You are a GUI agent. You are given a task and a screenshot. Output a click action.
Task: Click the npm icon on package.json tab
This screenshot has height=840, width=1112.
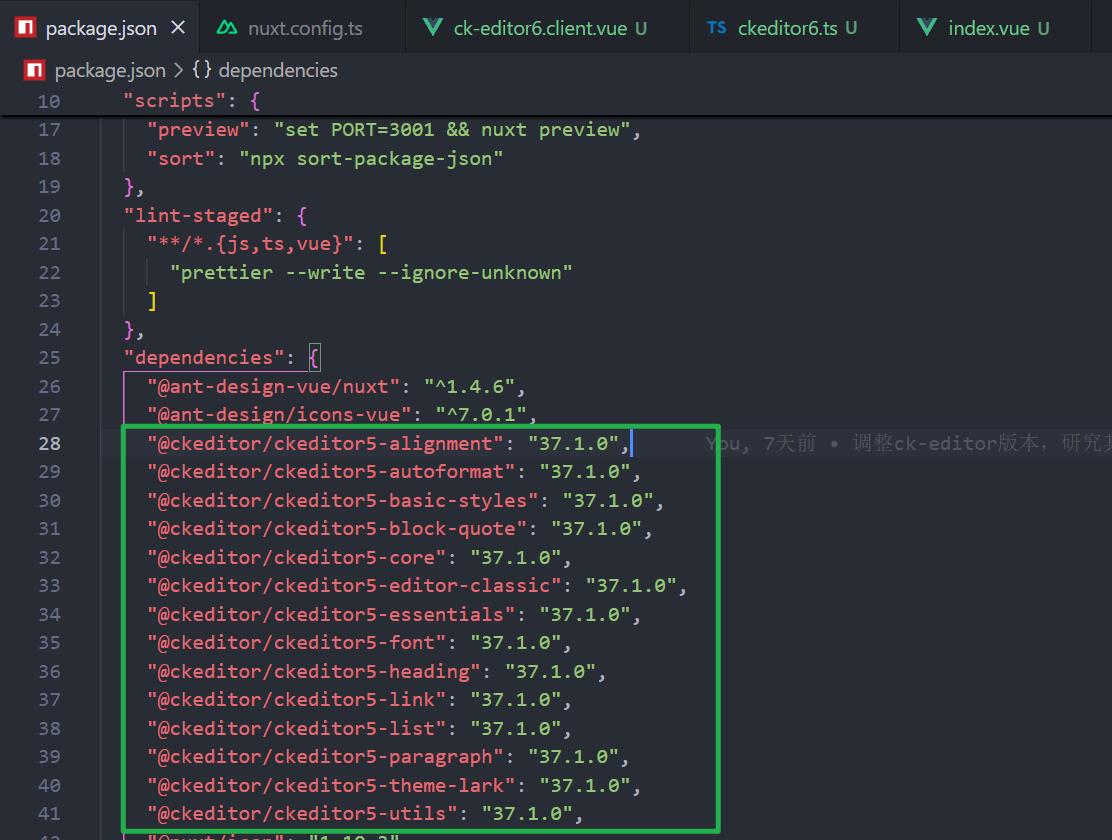pyautogui.click(x=26, y=28)
